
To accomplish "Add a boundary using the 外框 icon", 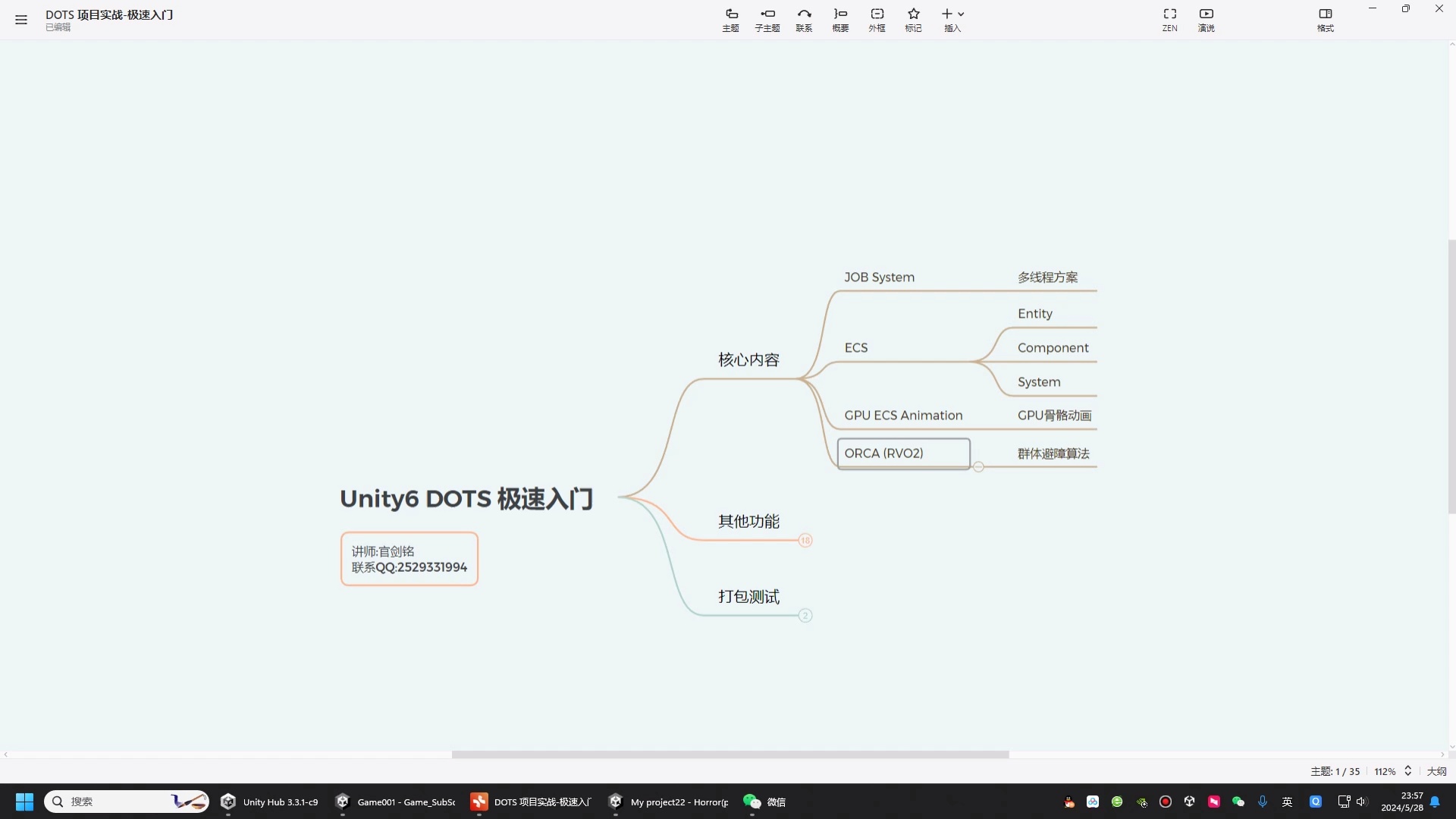I will 876,19.
